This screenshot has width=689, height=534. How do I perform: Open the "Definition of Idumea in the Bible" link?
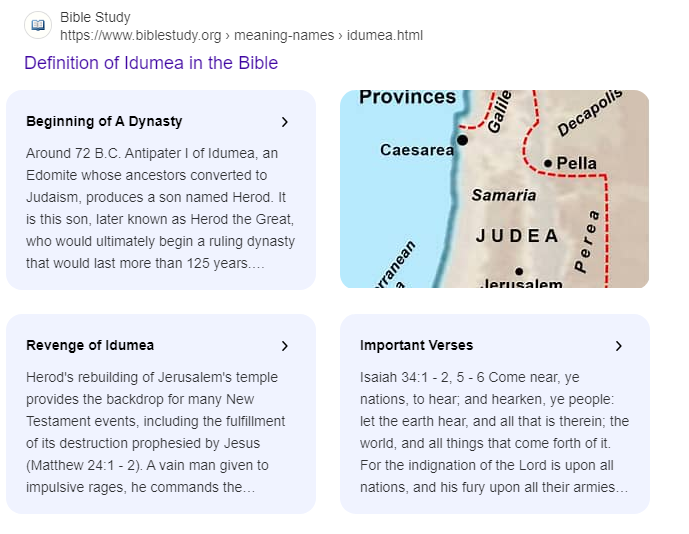pos(151,63)
